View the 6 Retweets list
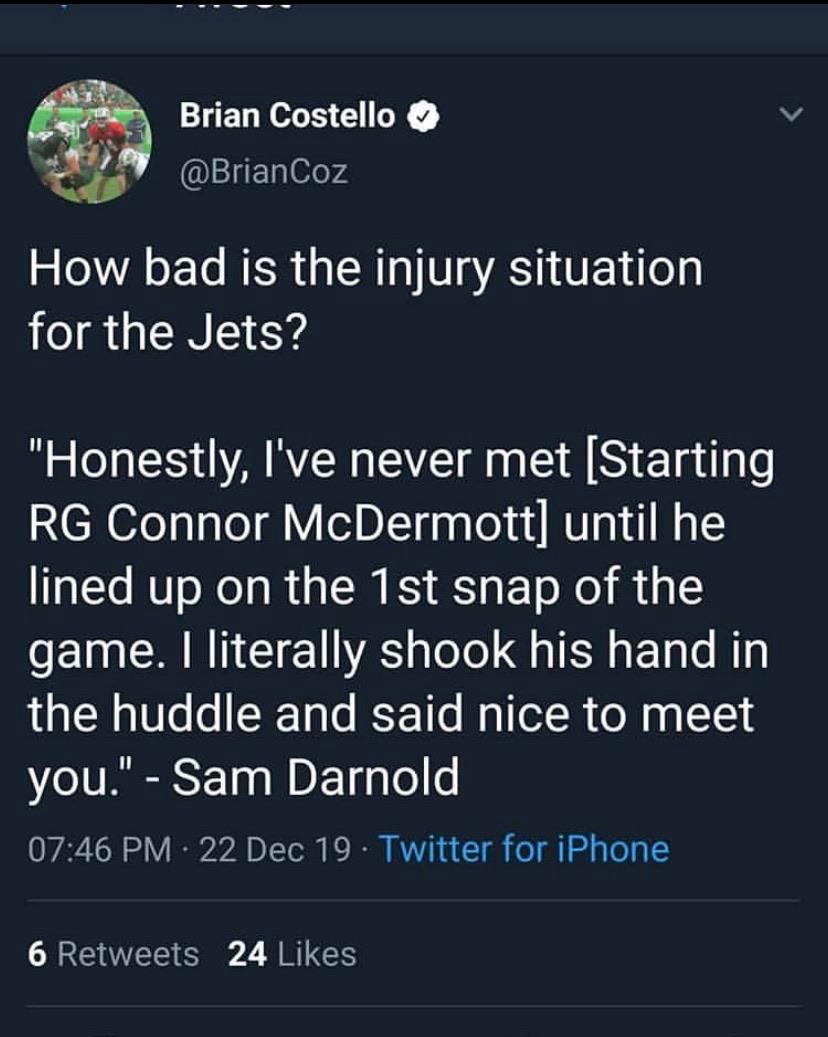Image resolution: width=828 pixels, height=1037 pixels. pyautogui.click(x=114, y=954)
